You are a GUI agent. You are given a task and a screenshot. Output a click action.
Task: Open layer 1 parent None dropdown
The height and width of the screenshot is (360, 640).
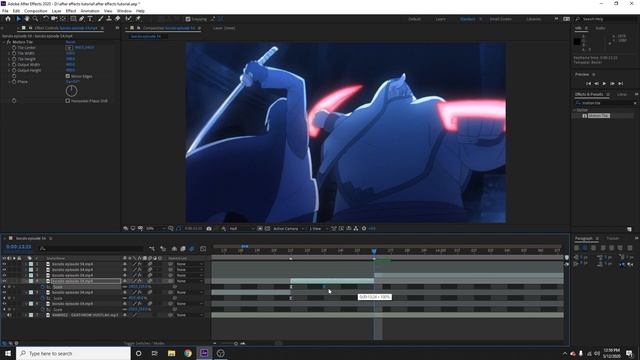pyautogui.click(x=190, y=264)
